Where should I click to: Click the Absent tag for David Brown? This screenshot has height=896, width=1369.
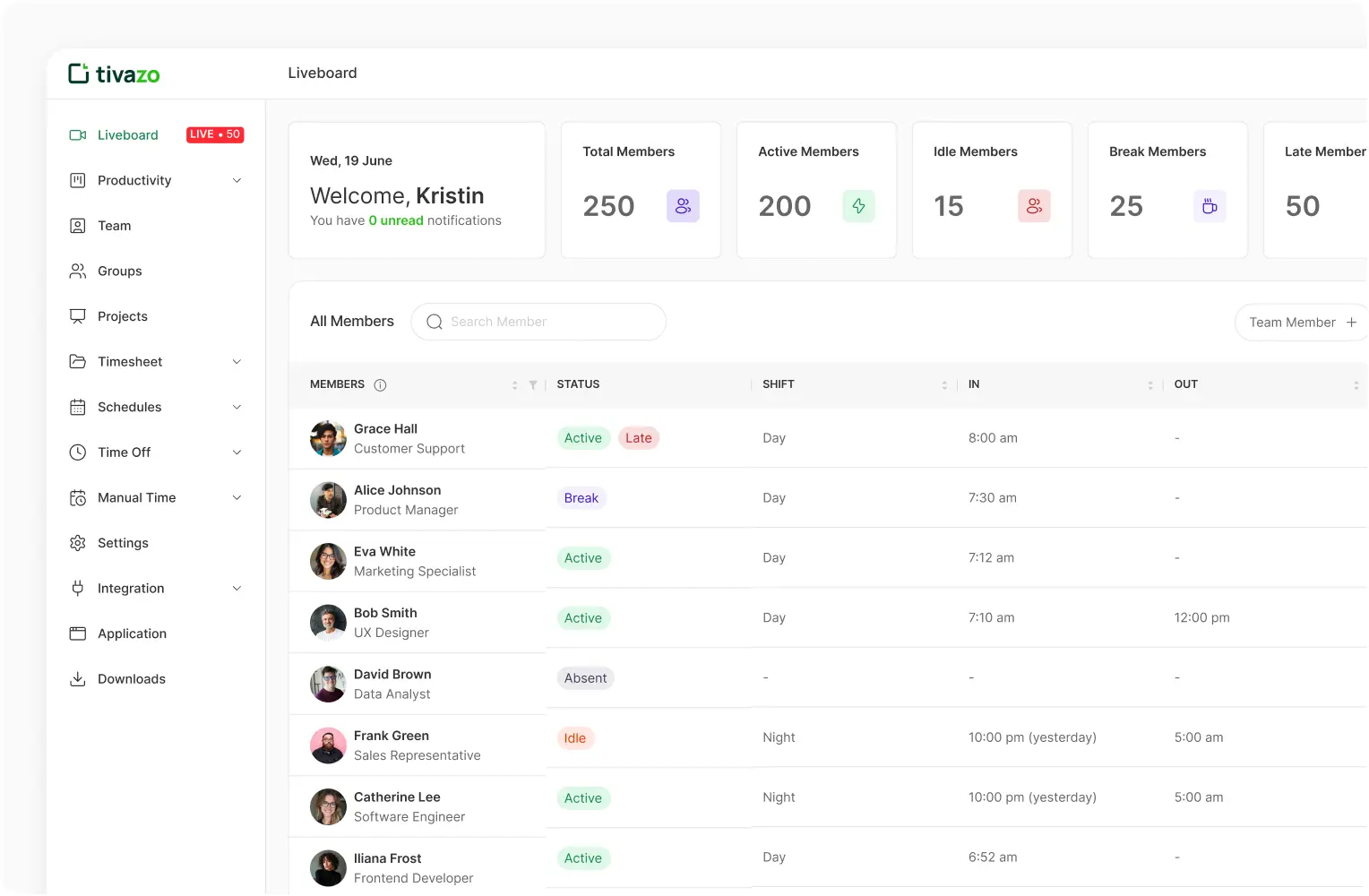tap(586, 678)
